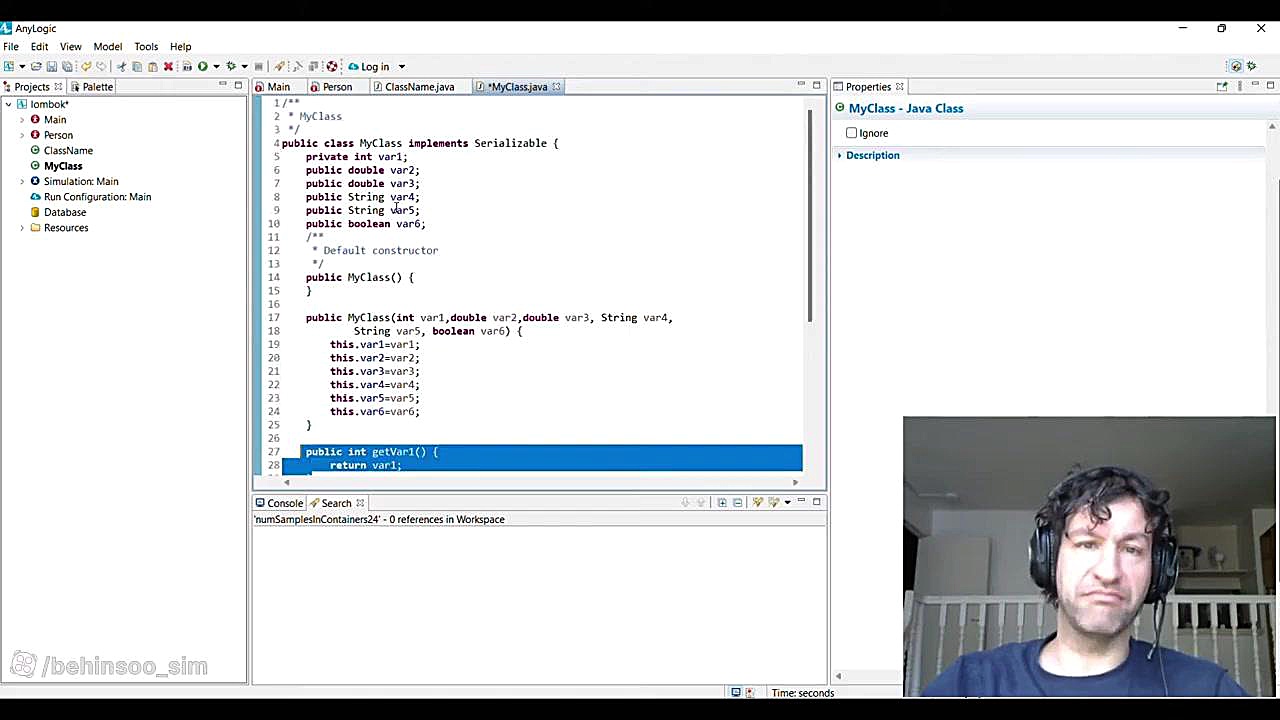Select ClassName in the Projects tree
The height and width of the screenshot is (720, 1280).
pos(68,151)
